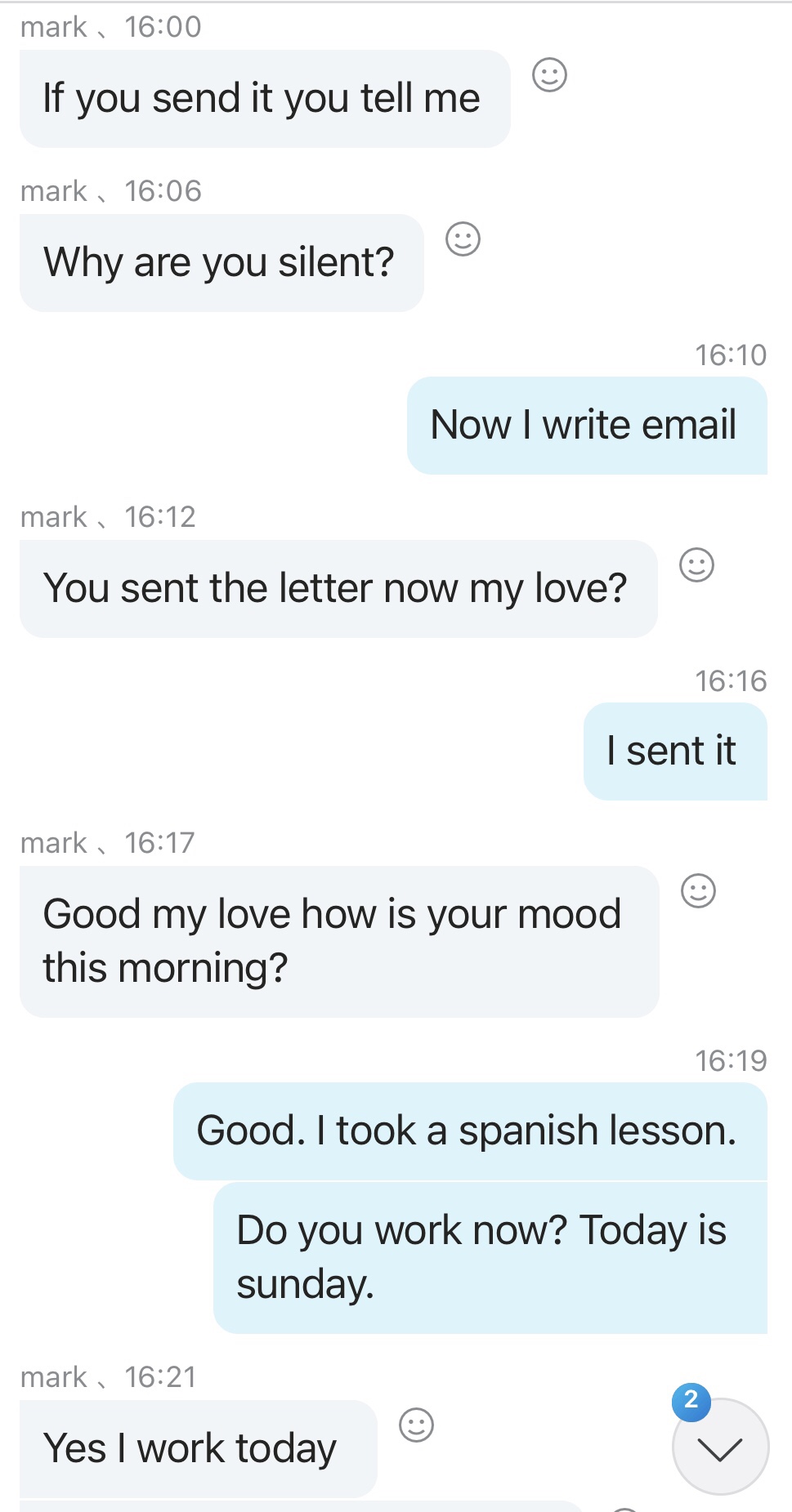This screenshot has height=1512, width=792.
Task: Click emoji icon next to "Yes I work today"
Action: [416, 1425]
